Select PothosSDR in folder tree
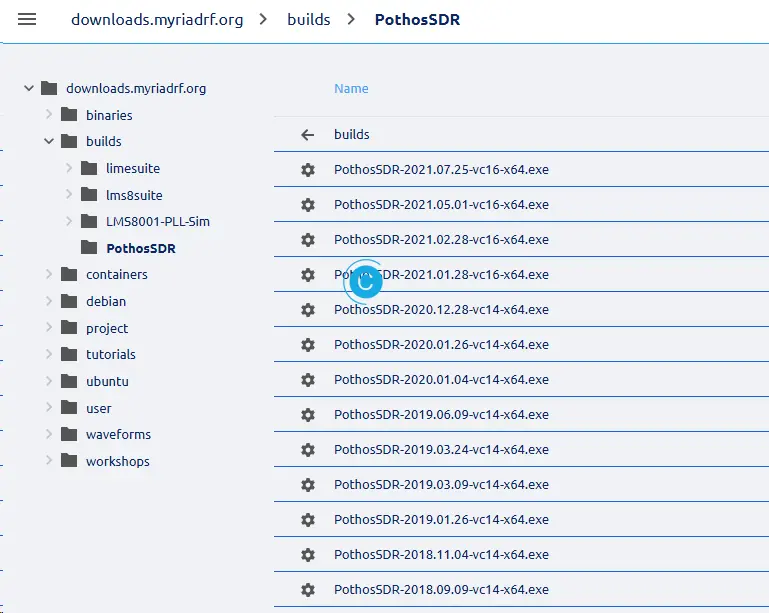The width and height of the screenshot is (769, 613). [141, 248]
